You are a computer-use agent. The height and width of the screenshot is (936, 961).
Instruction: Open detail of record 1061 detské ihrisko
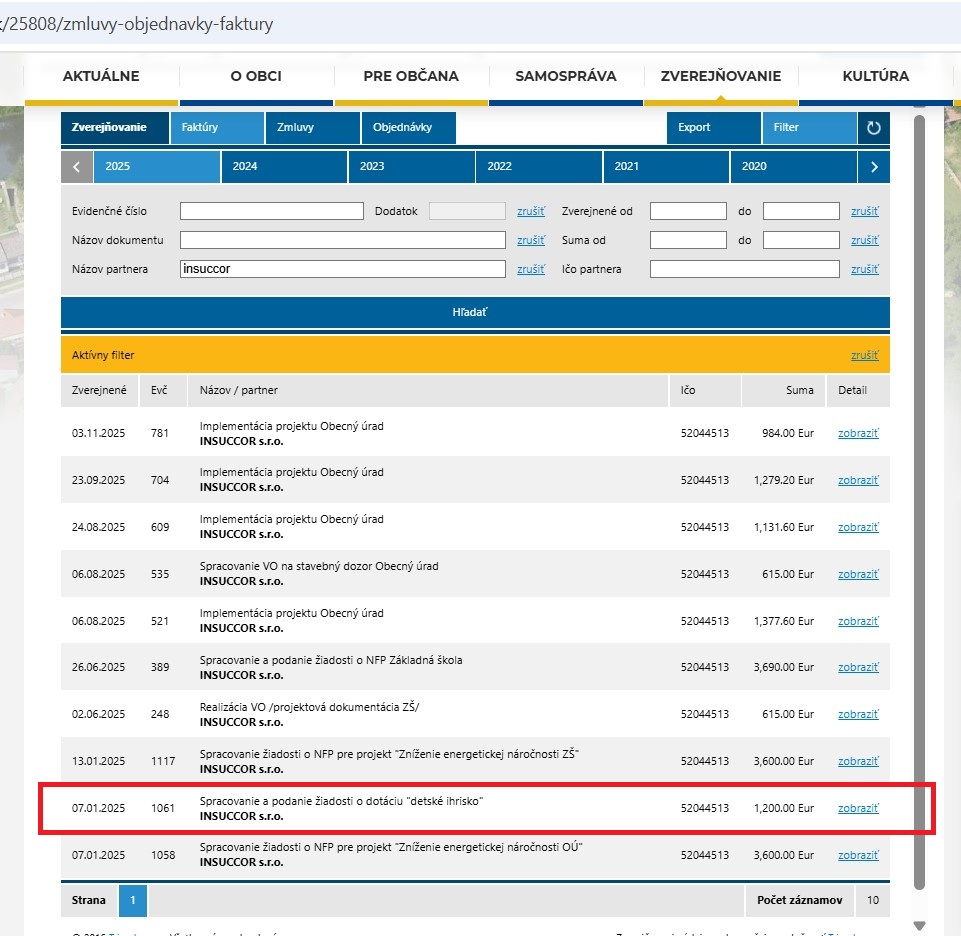point(858,808)
